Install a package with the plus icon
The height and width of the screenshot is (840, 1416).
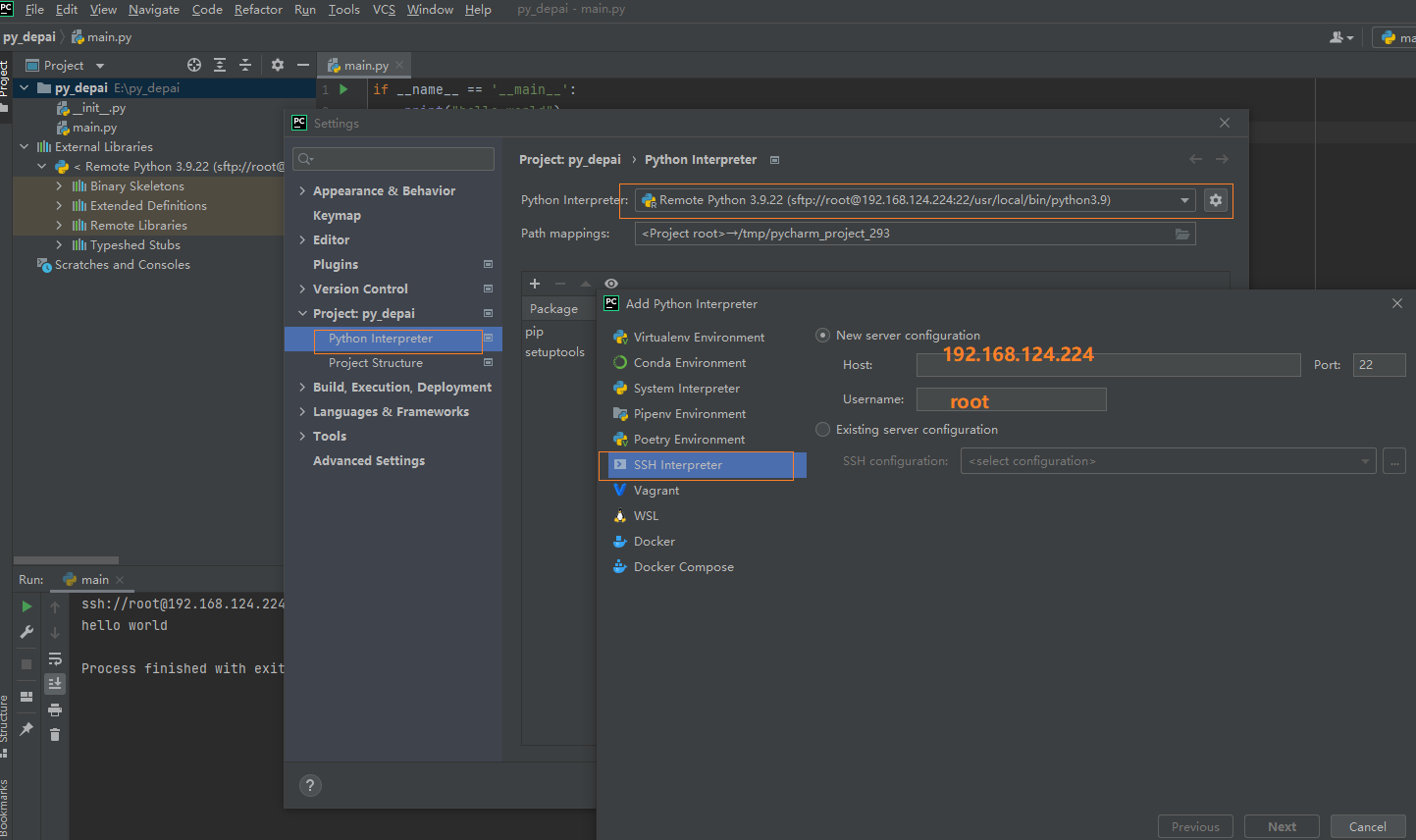point(535,284)
